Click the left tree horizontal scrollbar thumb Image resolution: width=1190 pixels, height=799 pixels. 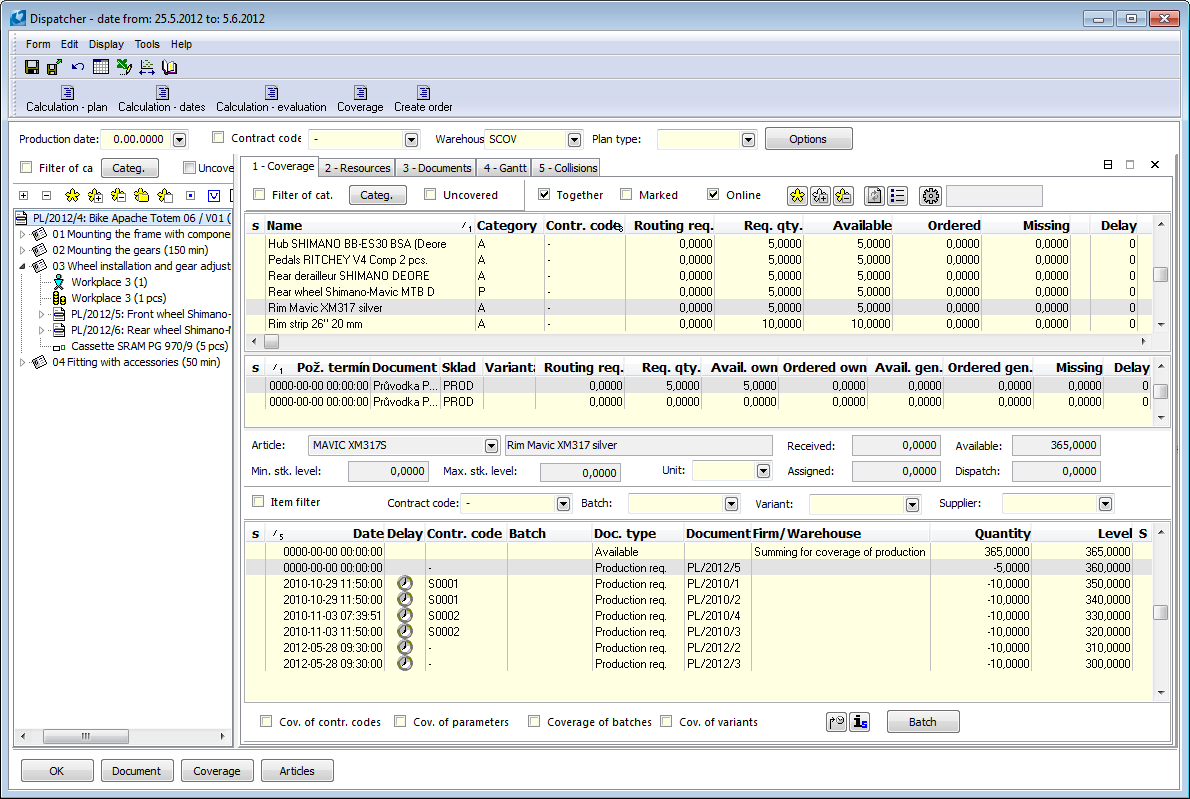click(86, 736)
